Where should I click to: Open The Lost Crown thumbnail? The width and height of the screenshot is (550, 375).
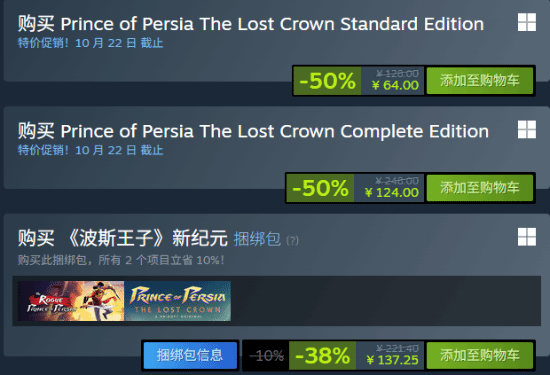tap(177, 301)
